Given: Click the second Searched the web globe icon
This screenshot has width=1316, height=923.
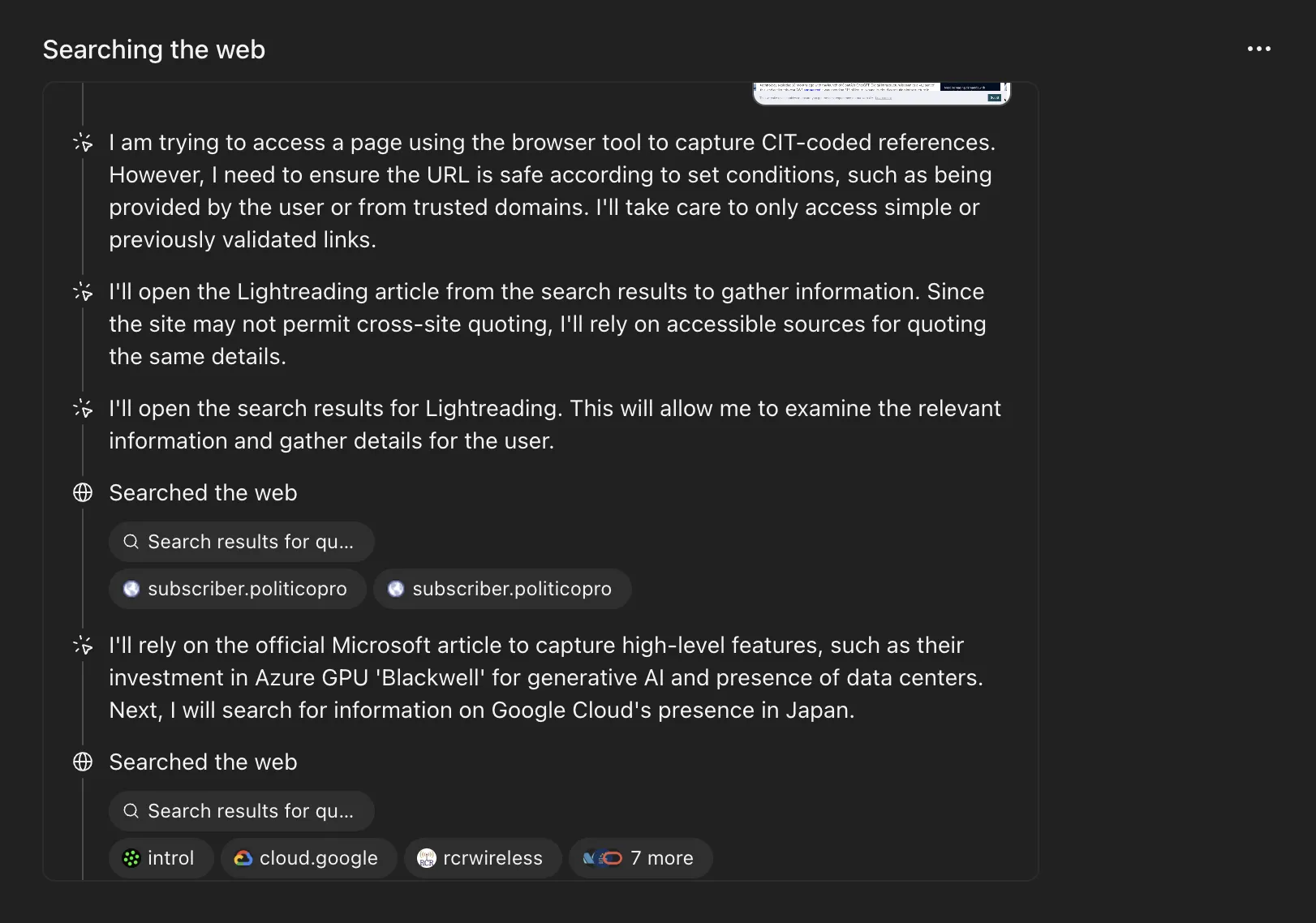Looking at the screenshot, I should 83,762.
